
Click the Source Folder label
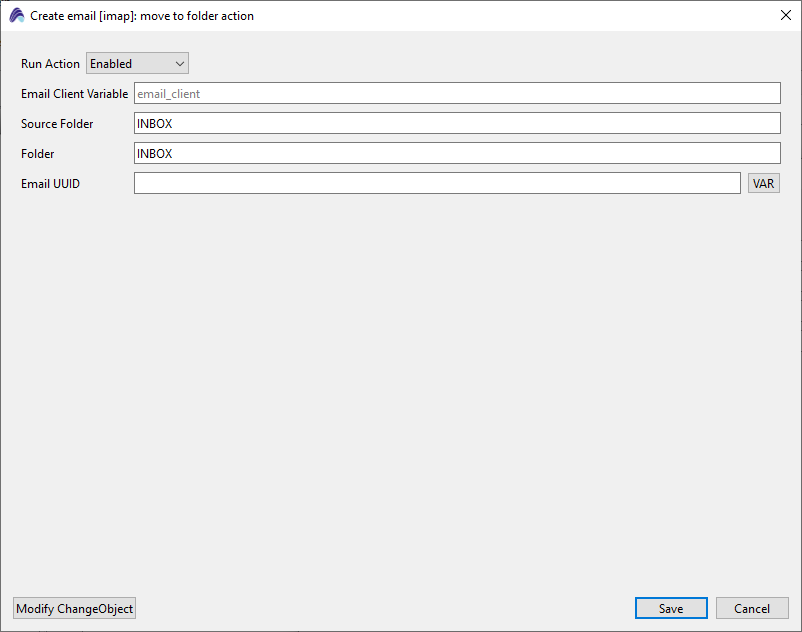point(57,124)
